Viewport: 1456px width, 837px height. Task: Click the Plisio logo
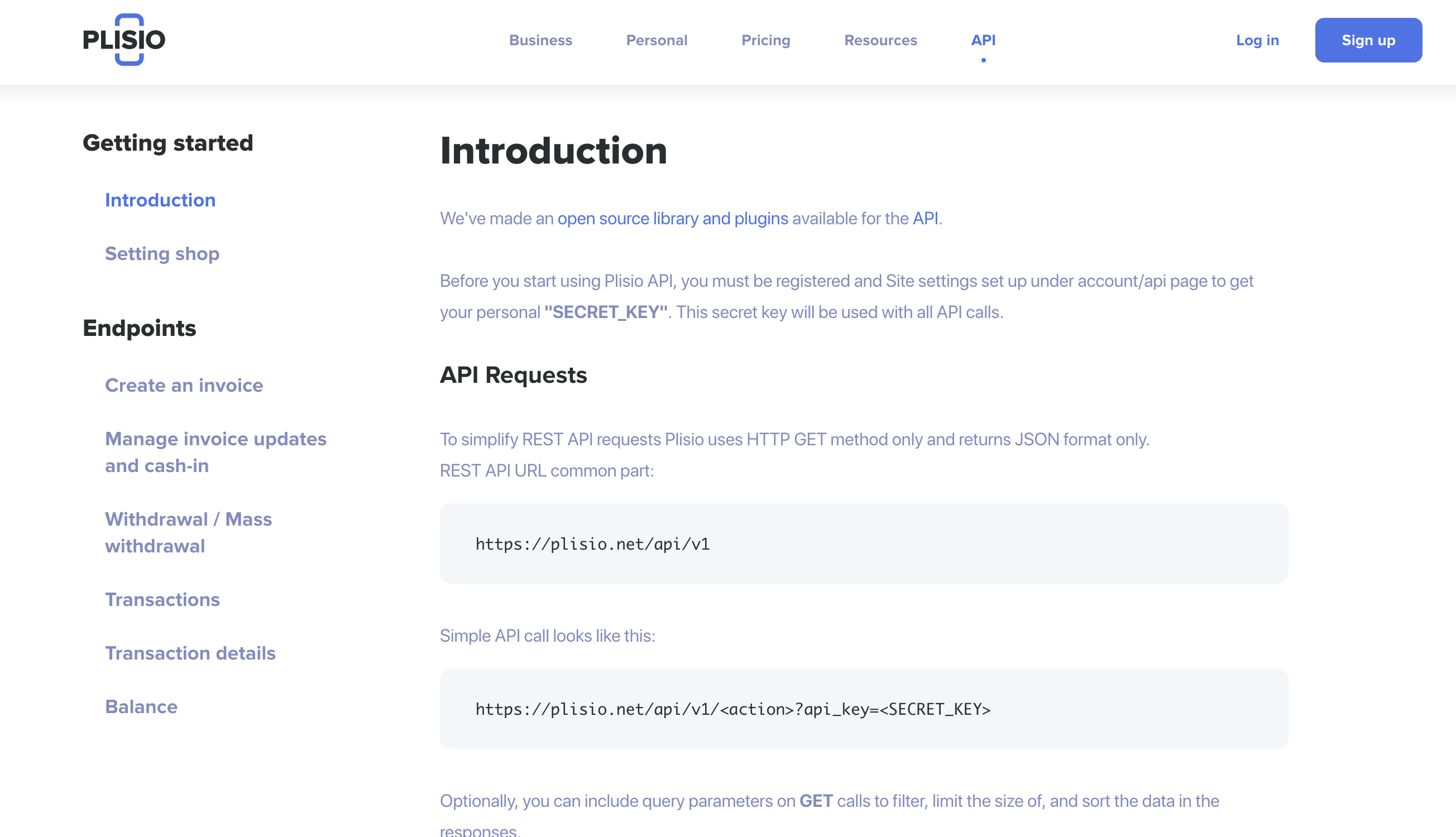tap(123, 40)
